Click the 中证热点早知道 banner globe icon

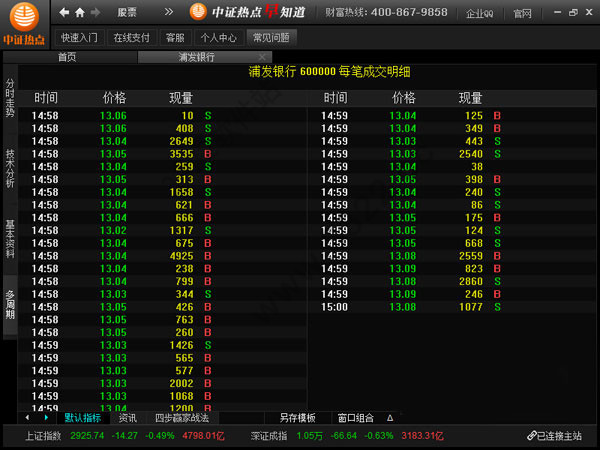(x=198, y=11)
